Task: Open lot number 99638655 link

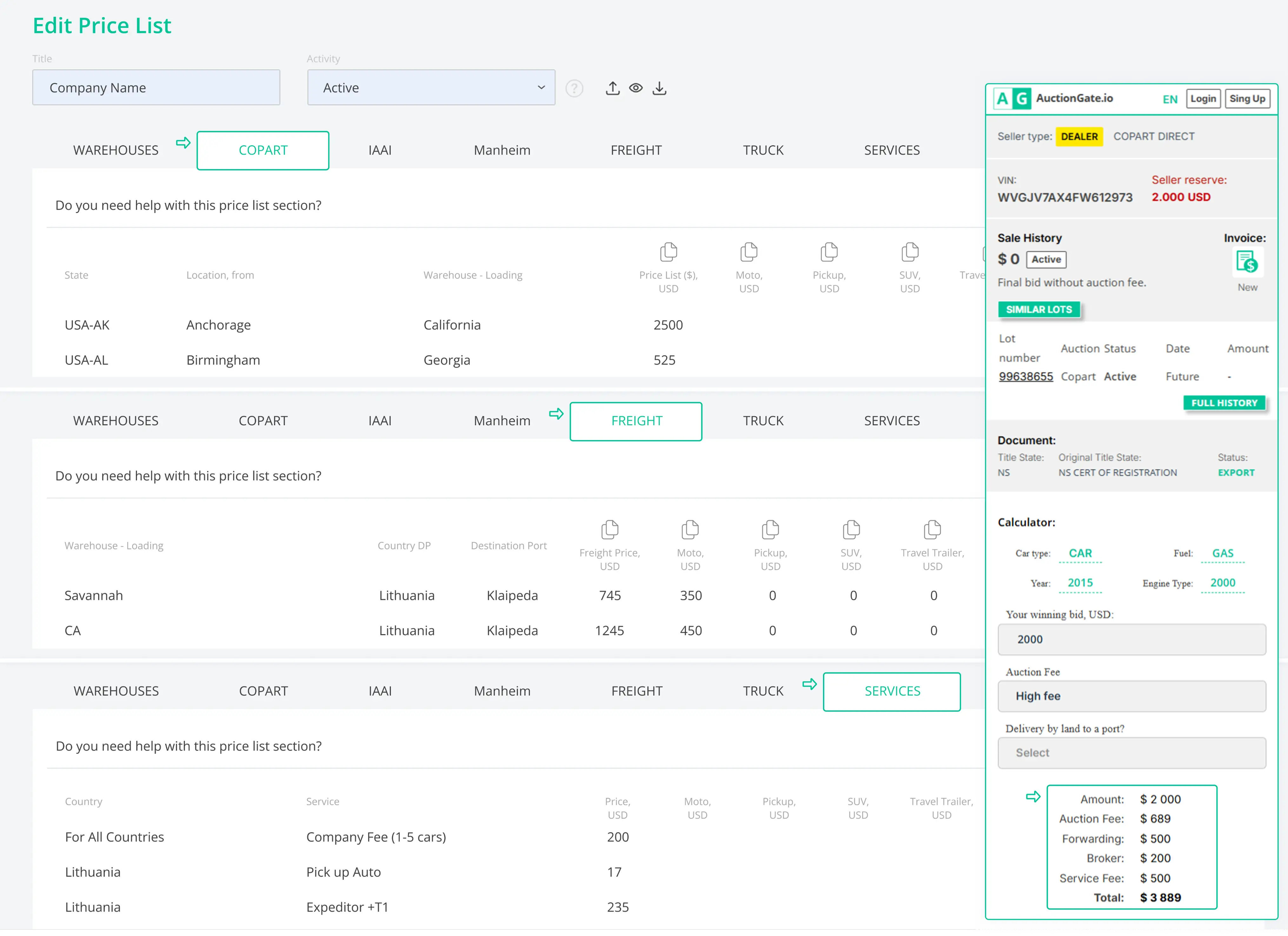Action: pos(1026,376)
